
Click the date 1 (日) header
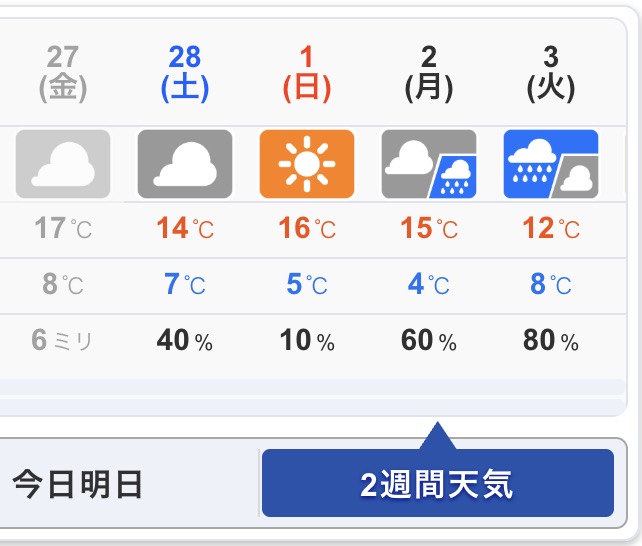[307, 73]
